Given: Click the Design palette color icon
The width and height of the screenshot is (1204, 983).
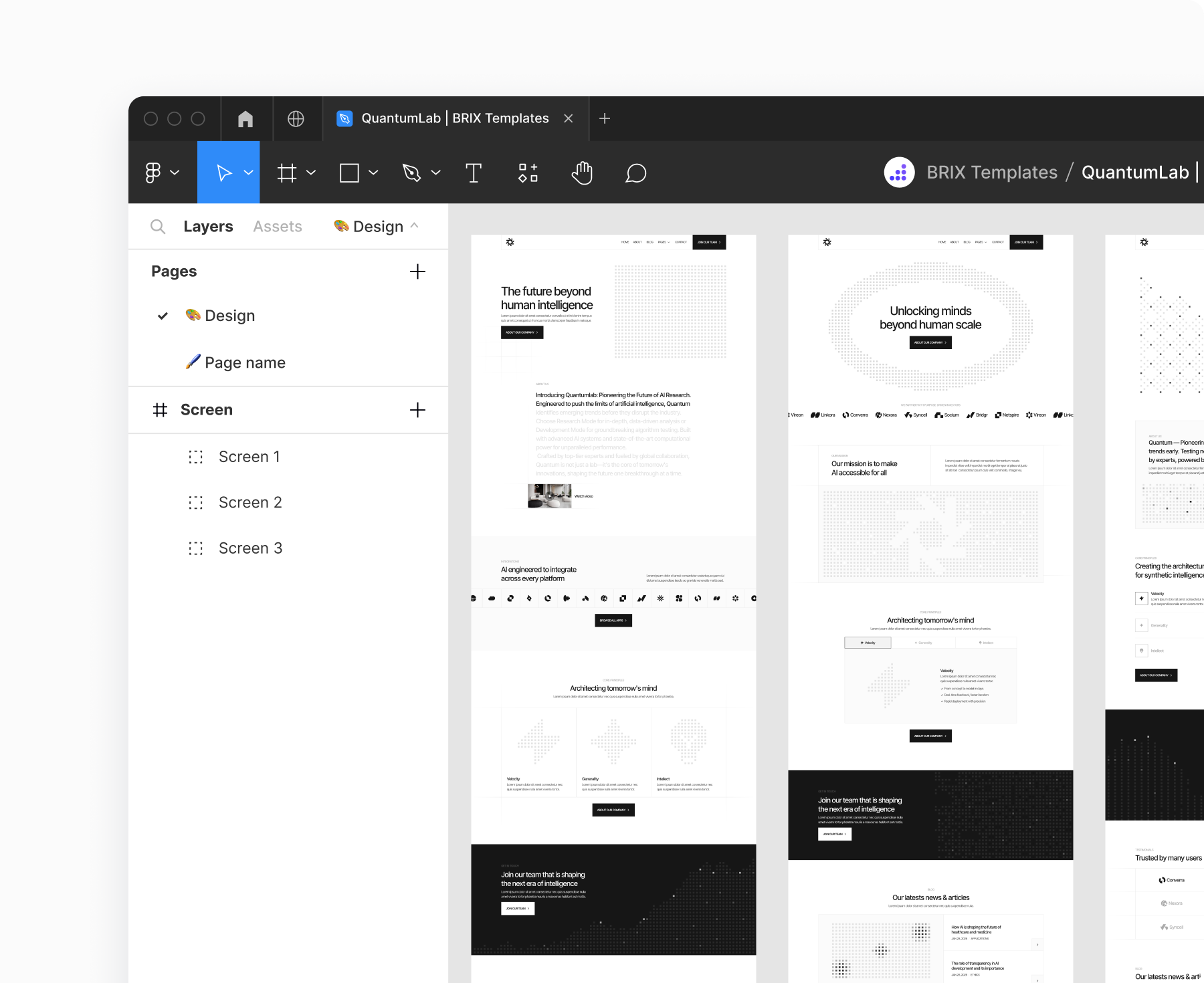Looking at the screenshot, I should (x=340, y=226).
